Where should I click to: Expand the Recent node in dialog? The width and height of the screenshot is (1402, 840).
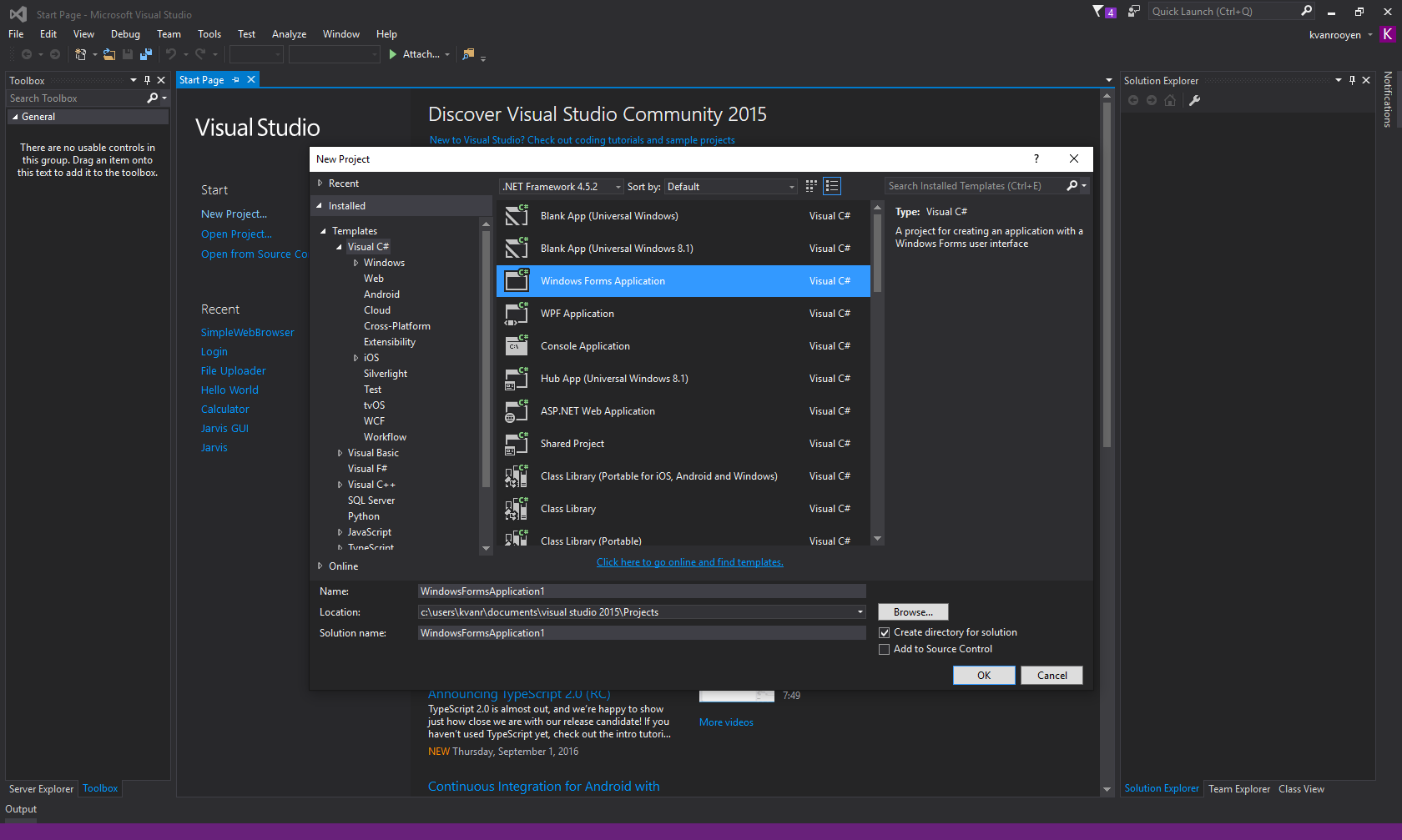tap(320, 184)
